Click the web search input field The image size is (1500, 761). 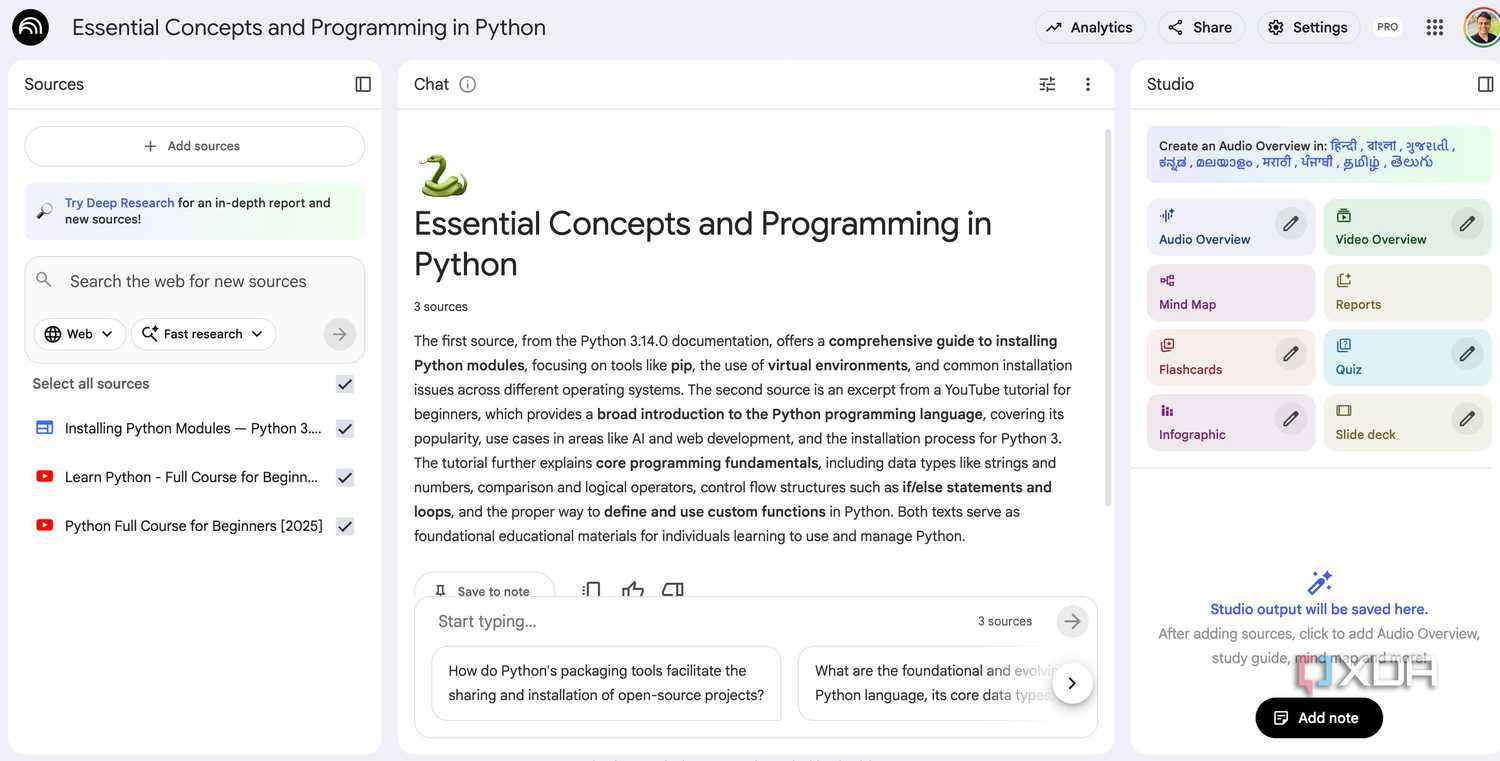coord(188,281)
